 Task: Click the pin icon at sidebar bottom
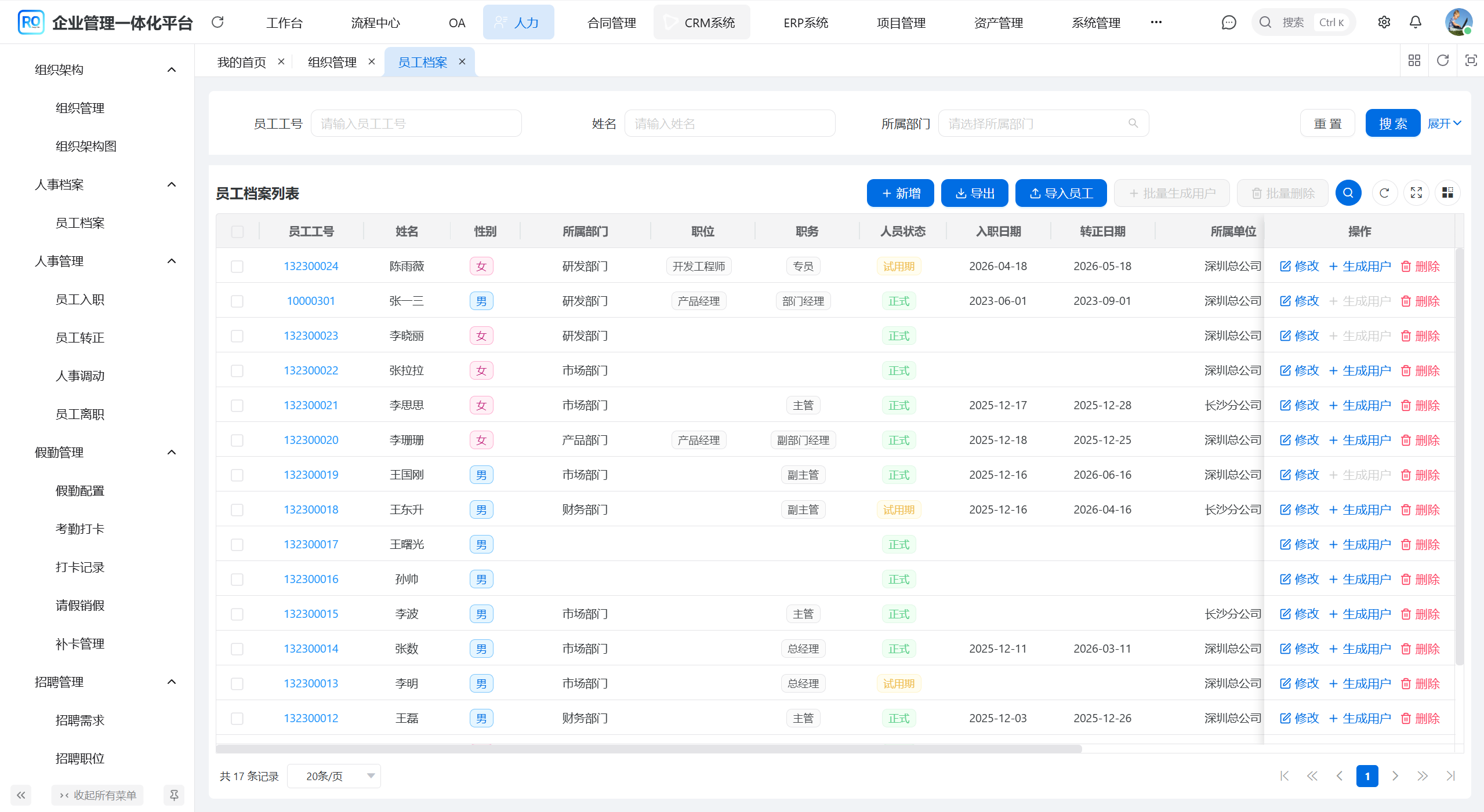point(174,795)
